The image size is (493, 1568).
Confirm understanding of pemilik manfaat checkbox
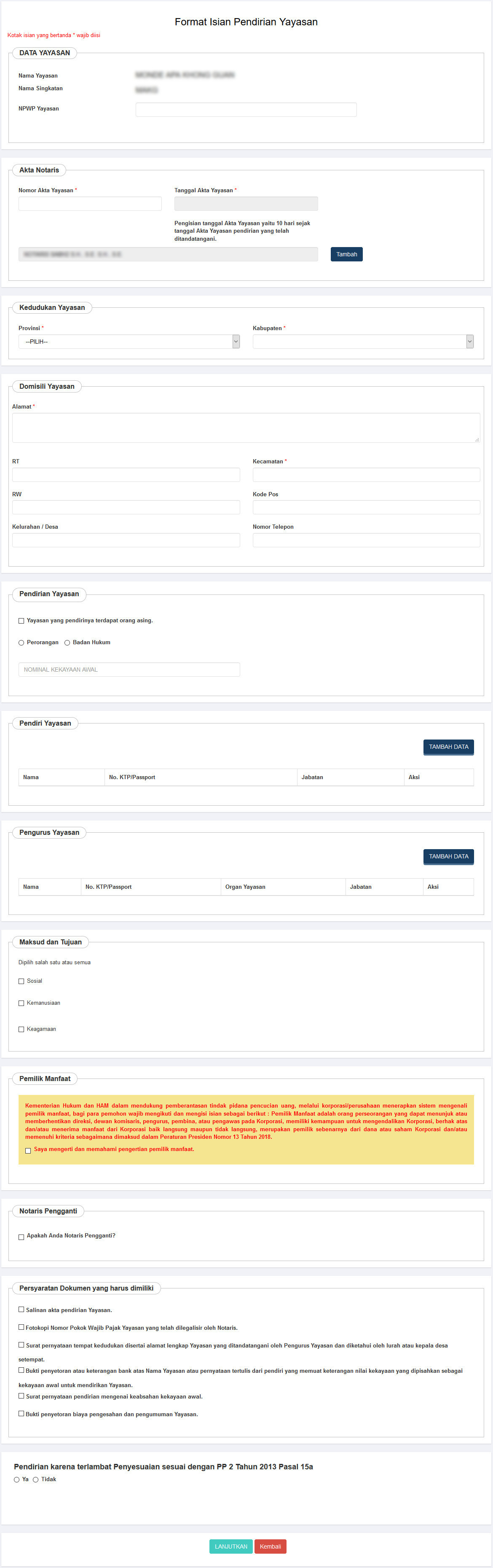[x=28, y=1151]
